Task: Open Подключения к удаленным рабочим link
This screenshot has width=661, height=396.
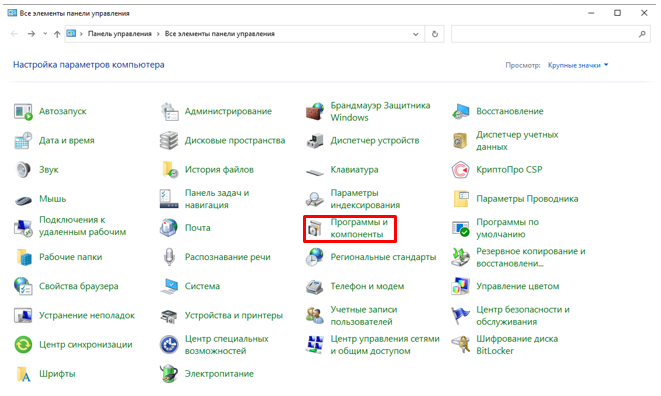Action: point(83,226)
